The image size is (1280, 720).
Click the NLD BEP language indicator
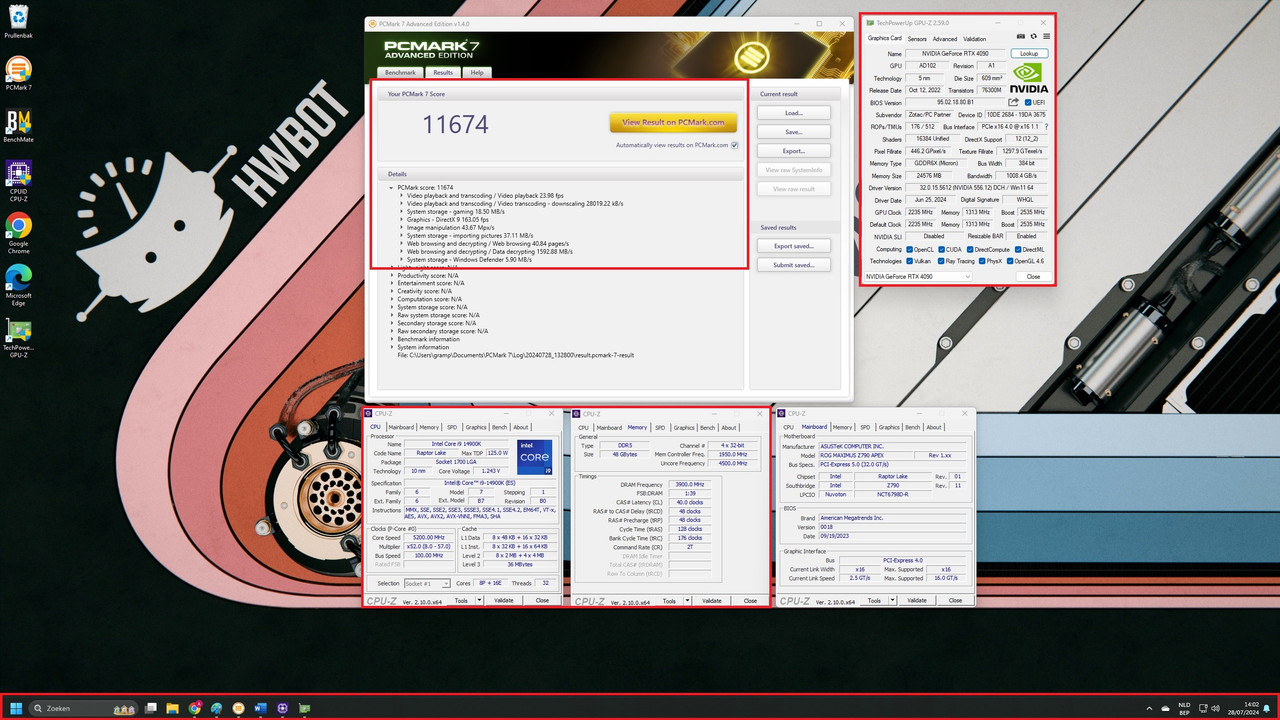click(1184, 708)
